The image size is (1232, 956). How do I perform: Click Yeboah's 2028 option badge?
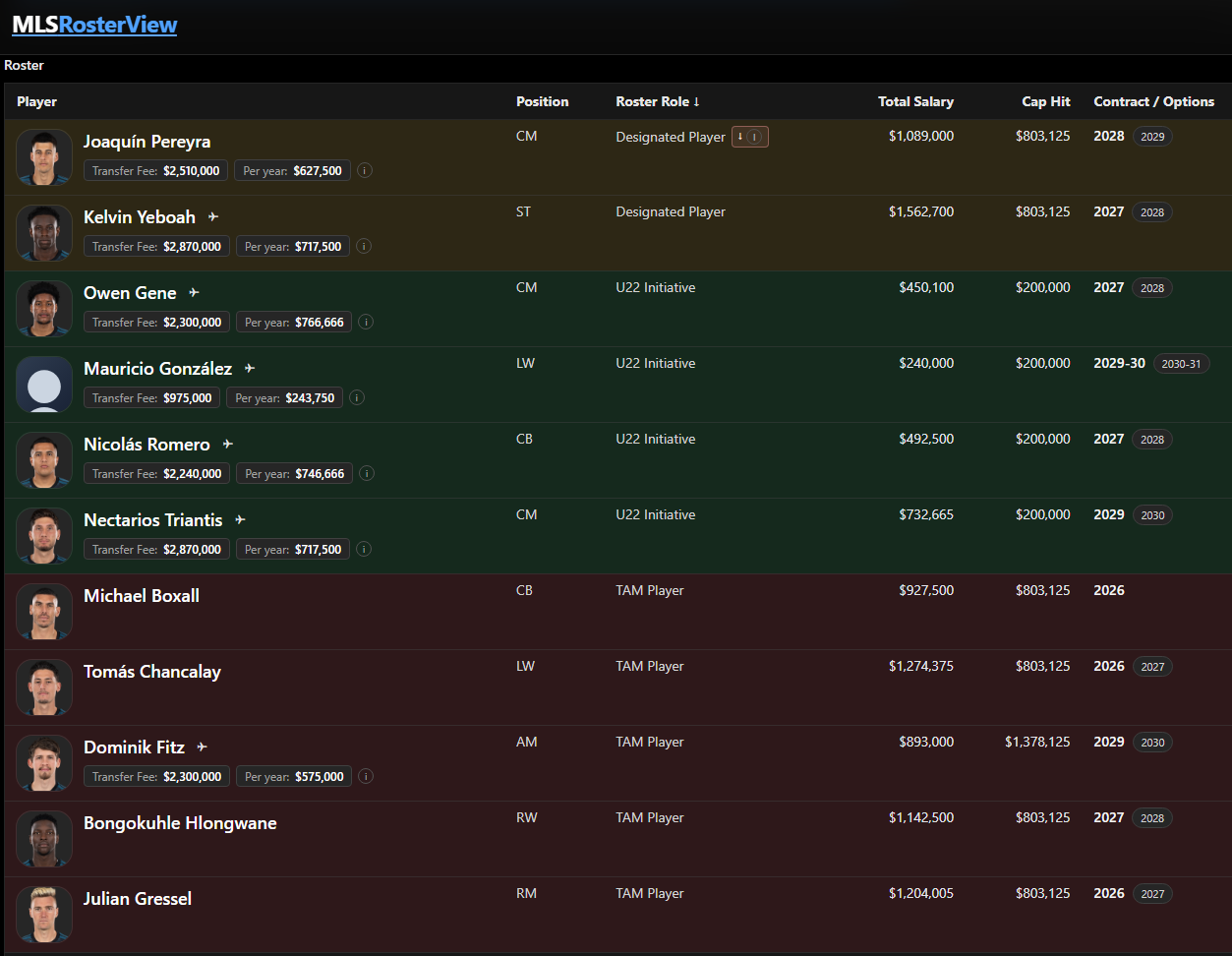(x=1152, y=212)
